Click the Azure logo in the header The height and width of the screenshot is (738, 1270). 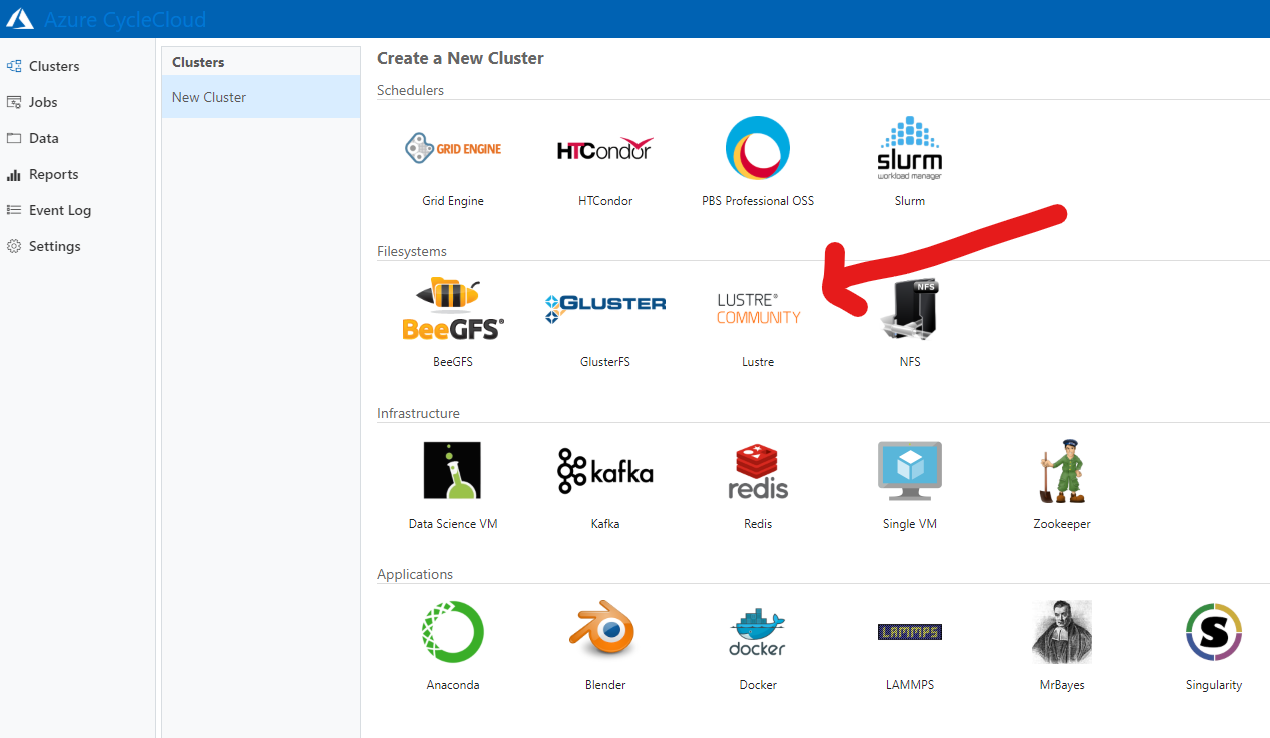click(20, 19)
